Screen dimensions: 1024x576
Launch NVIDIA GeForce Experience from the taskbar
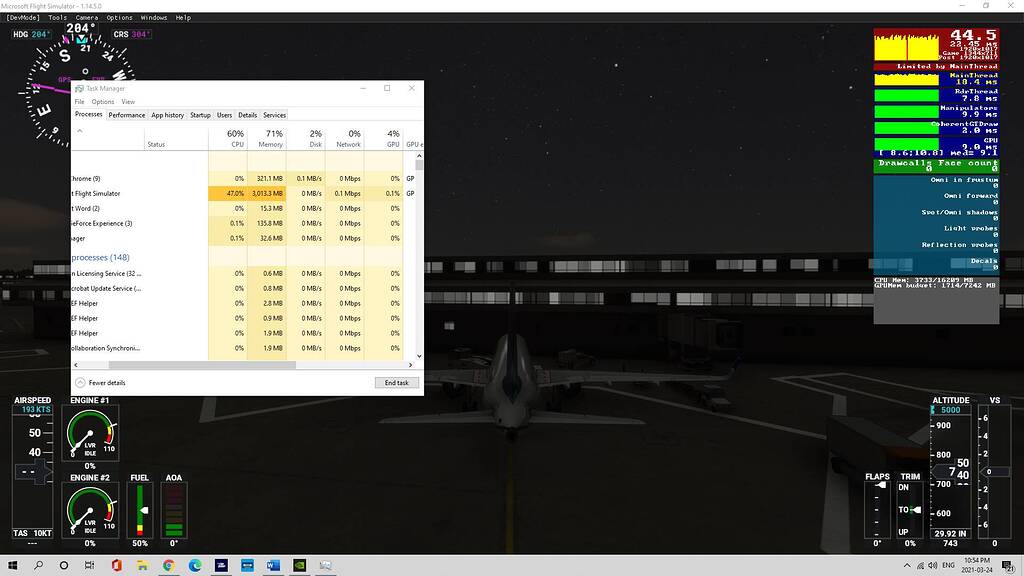298,565
